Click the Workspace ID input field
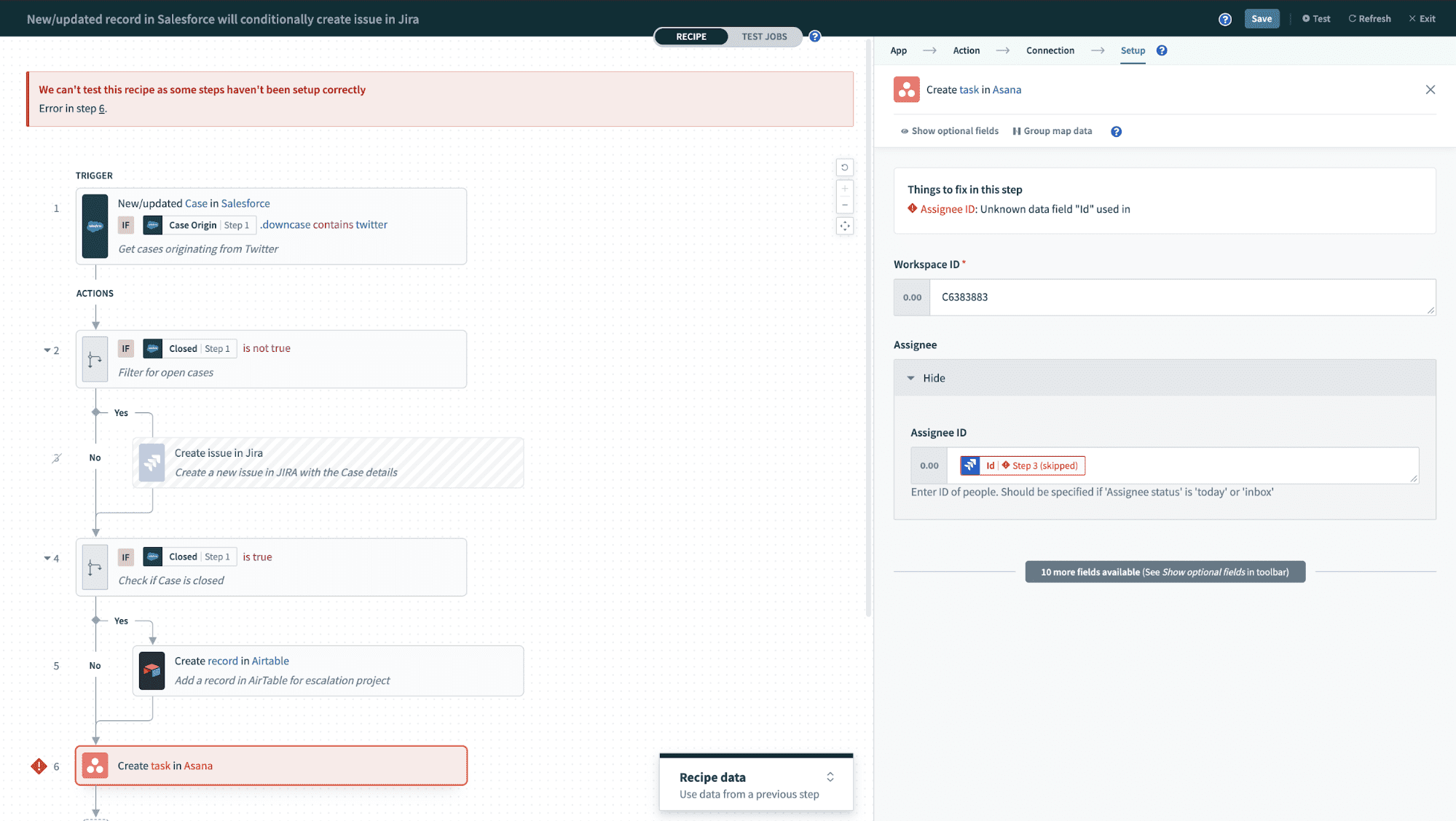Viewport: 1456px width, 821px height. pyautogui.click(x=1180, y=297)
